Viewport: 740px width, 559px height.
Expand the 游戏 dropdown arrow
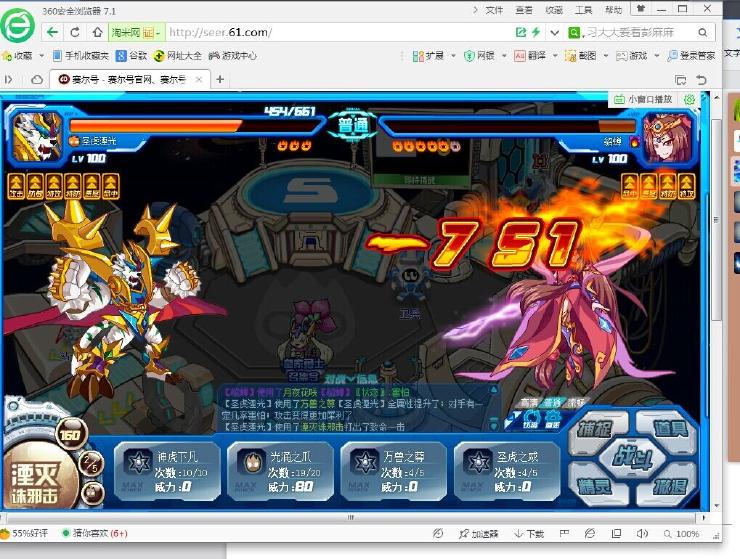[x=656, y=56]
